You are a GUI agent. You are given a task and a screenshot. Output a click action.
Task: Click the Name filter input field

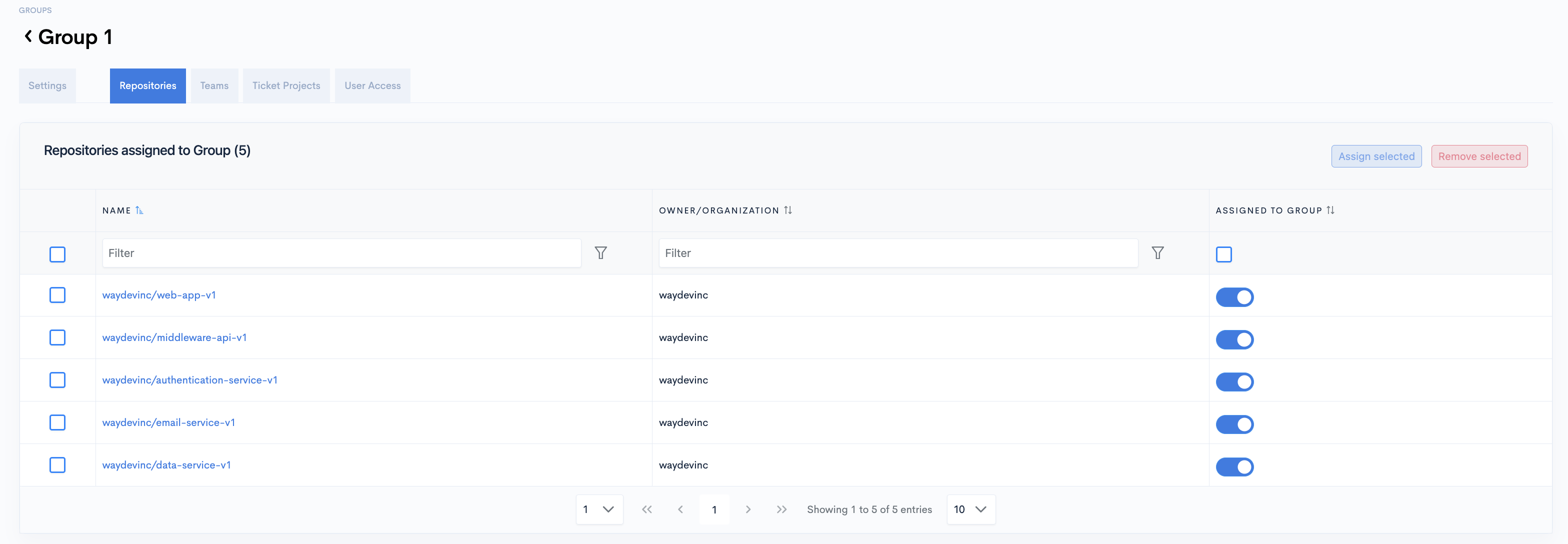point(341,253)
